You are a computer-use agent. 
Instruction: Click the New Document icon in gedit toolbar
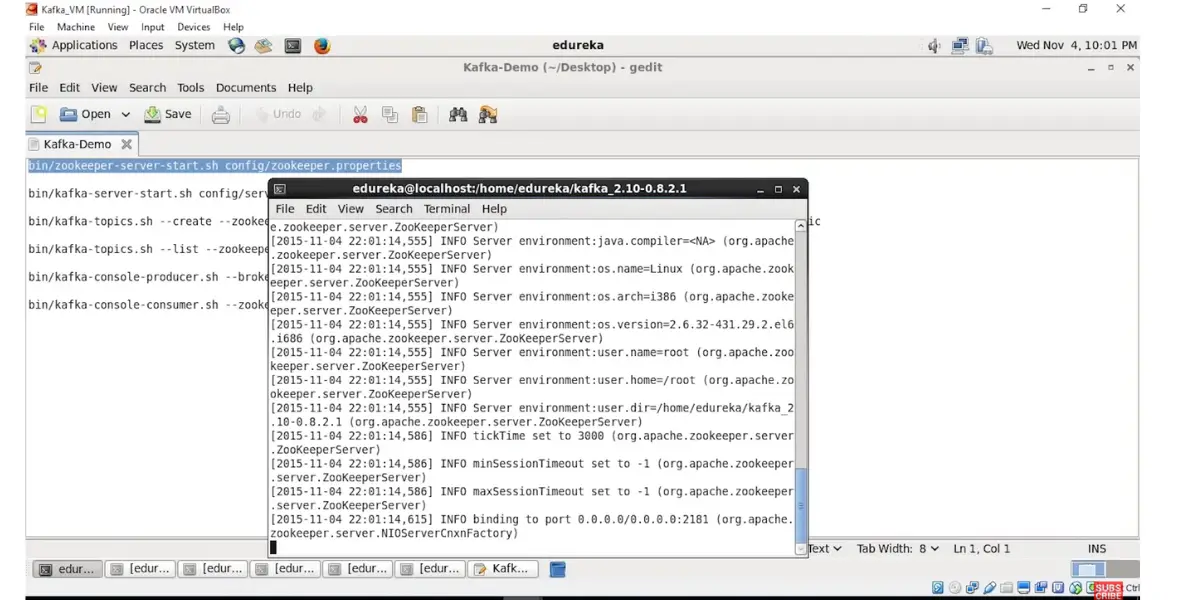pyautogui.click(x=38, y=114)
